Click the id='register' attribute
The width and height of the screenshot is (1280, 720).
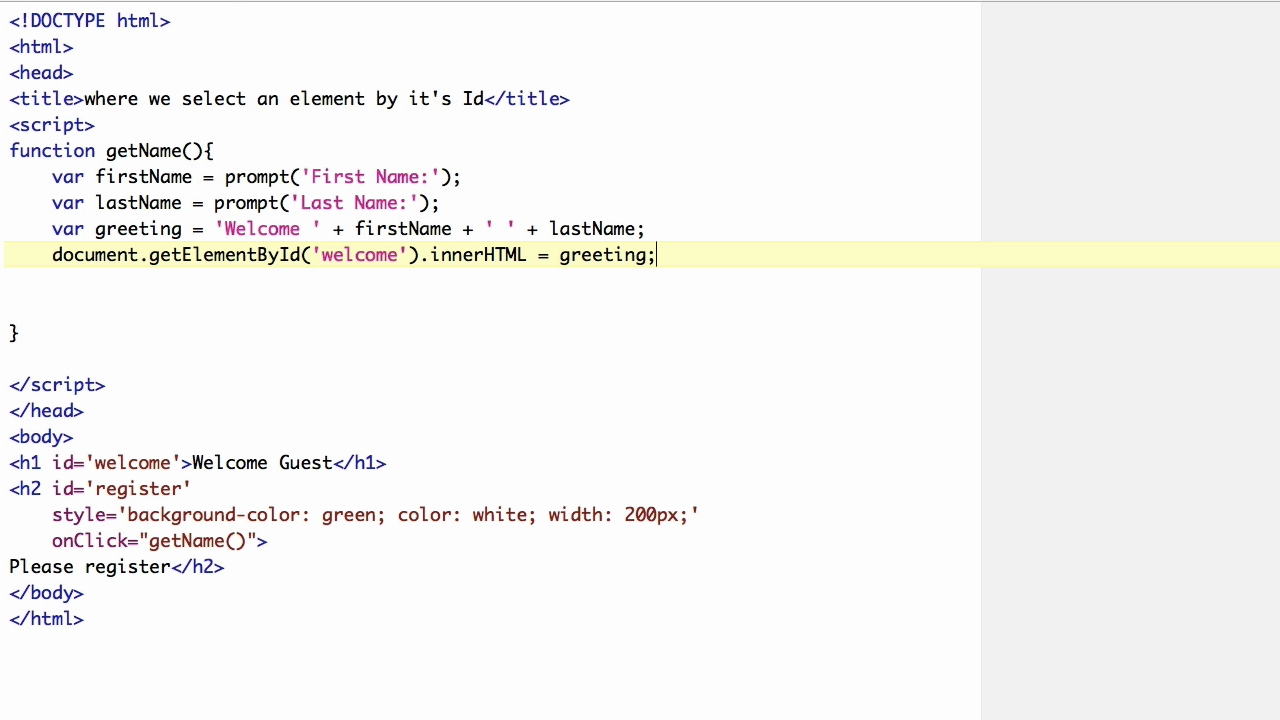(121, 489)
